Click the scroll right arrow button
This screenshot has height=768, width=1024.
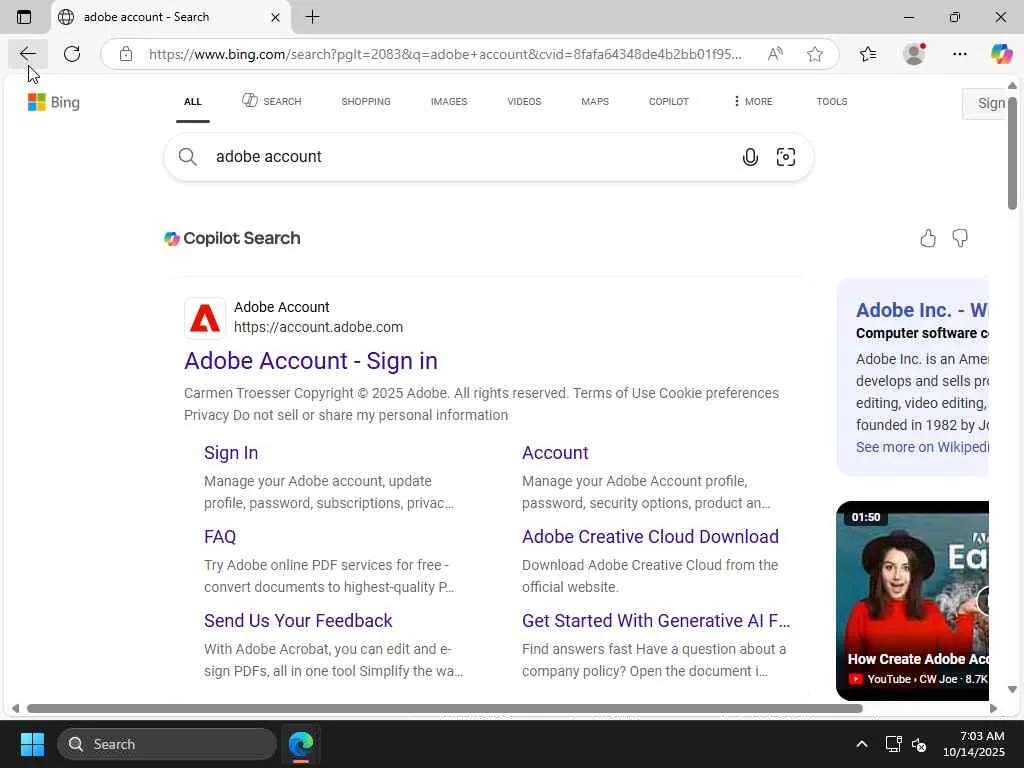993,708
